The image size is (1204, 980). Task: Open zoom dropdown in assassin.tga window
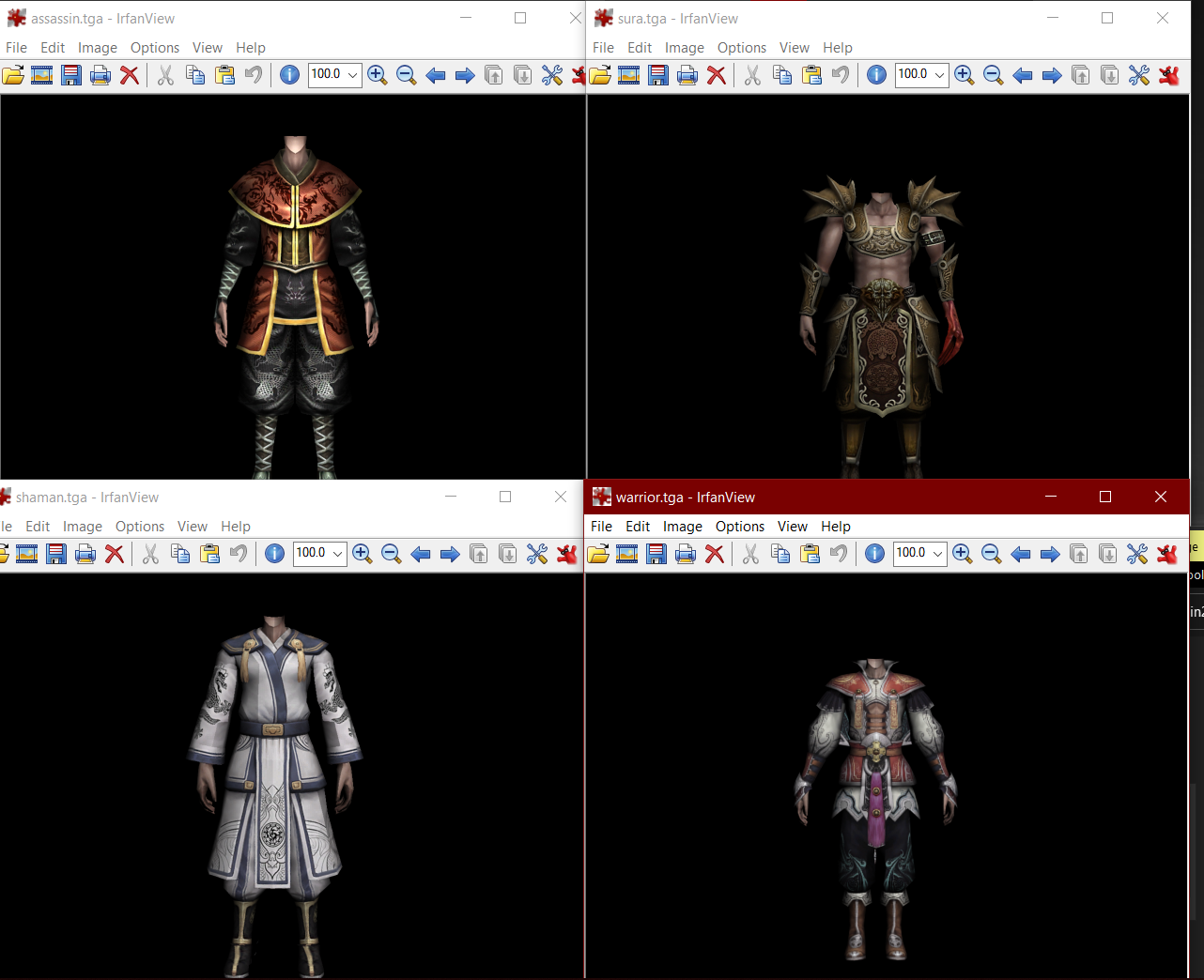[353, 75]
